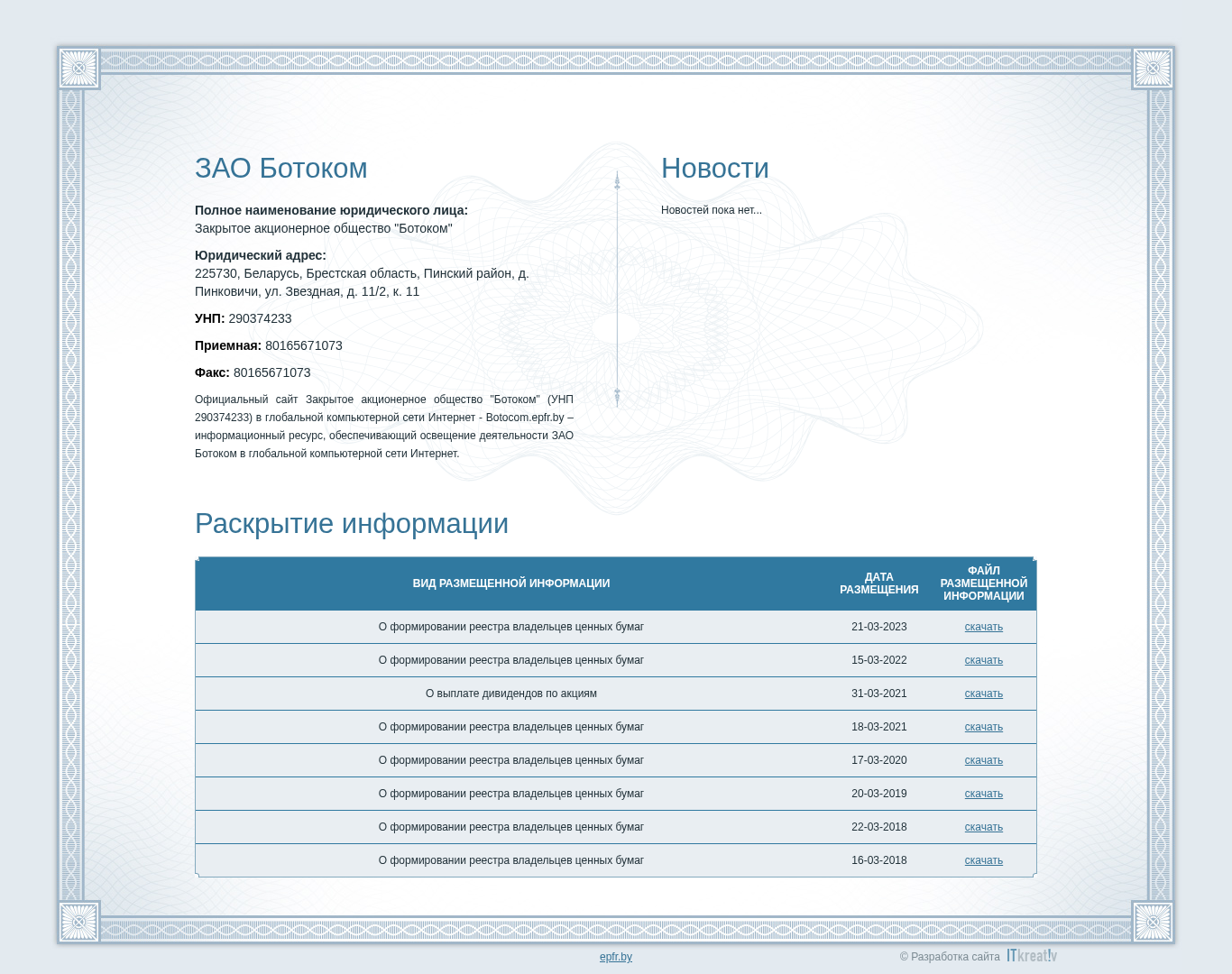Click the "ФАЙЛ РАЗМЕЩЕННОЙ ИНФОРМАЦИИ" column header
The image size is (1232, 974).
[984, 583]
